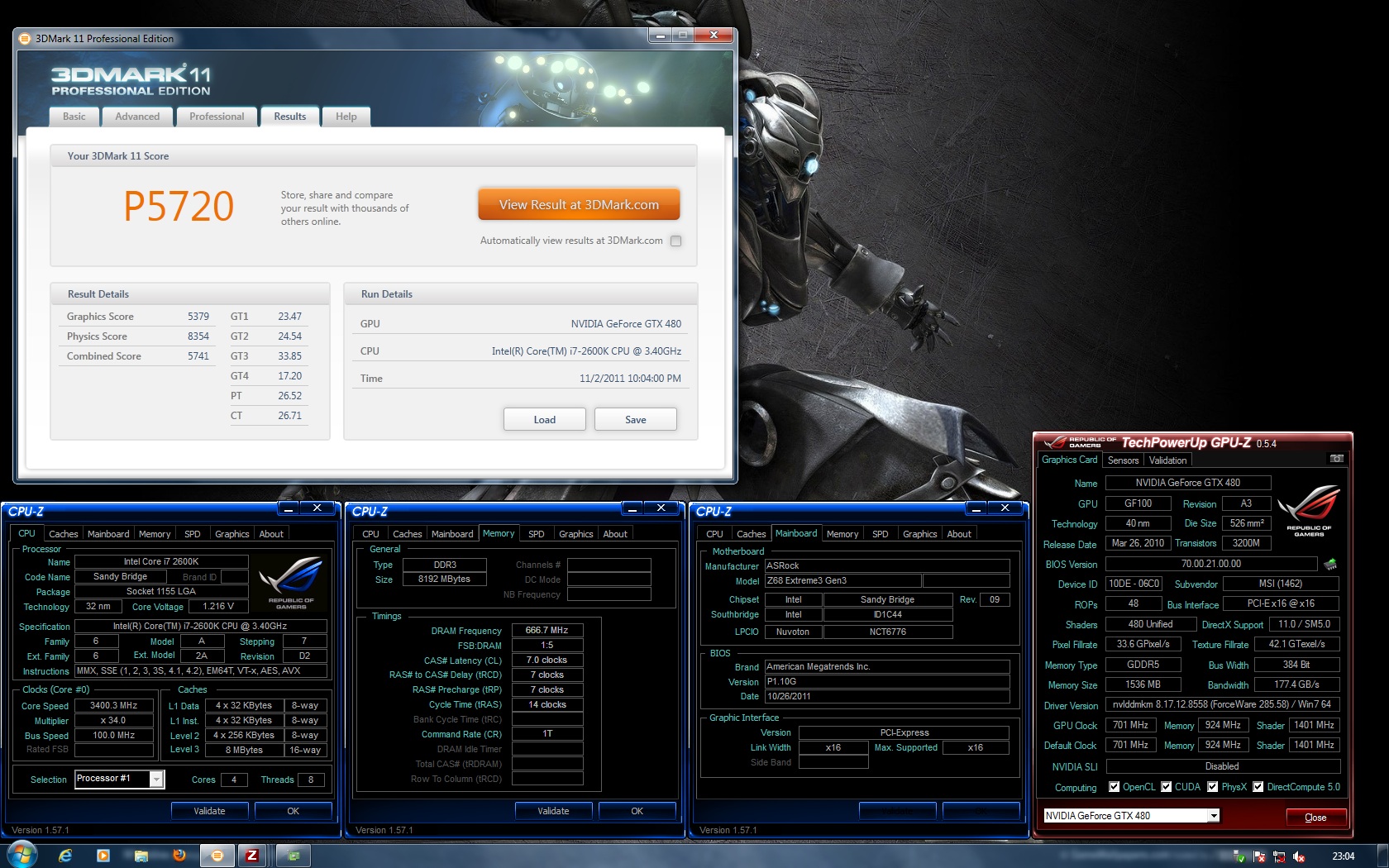Screen dimensions: 1389x868
Task: Click the 3DMark 11 title bar icon
Action: [x=25, y=38]
